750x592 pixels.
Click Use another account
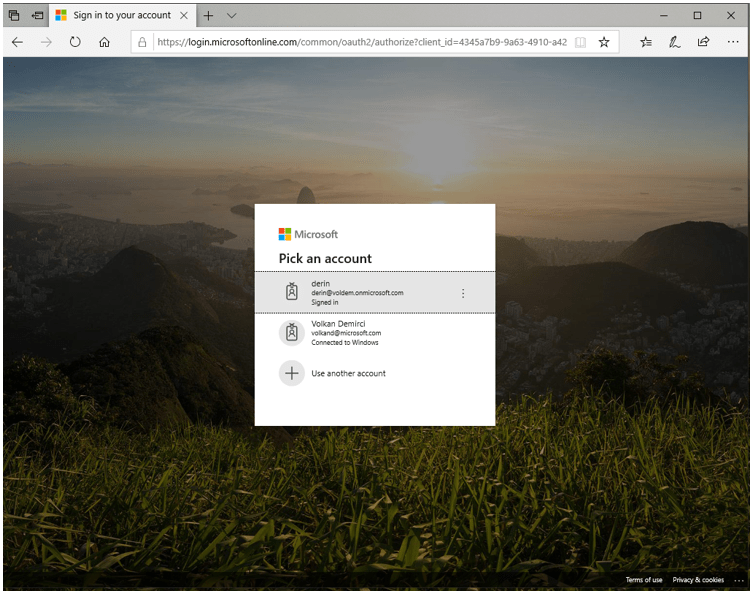click(348, 373)
